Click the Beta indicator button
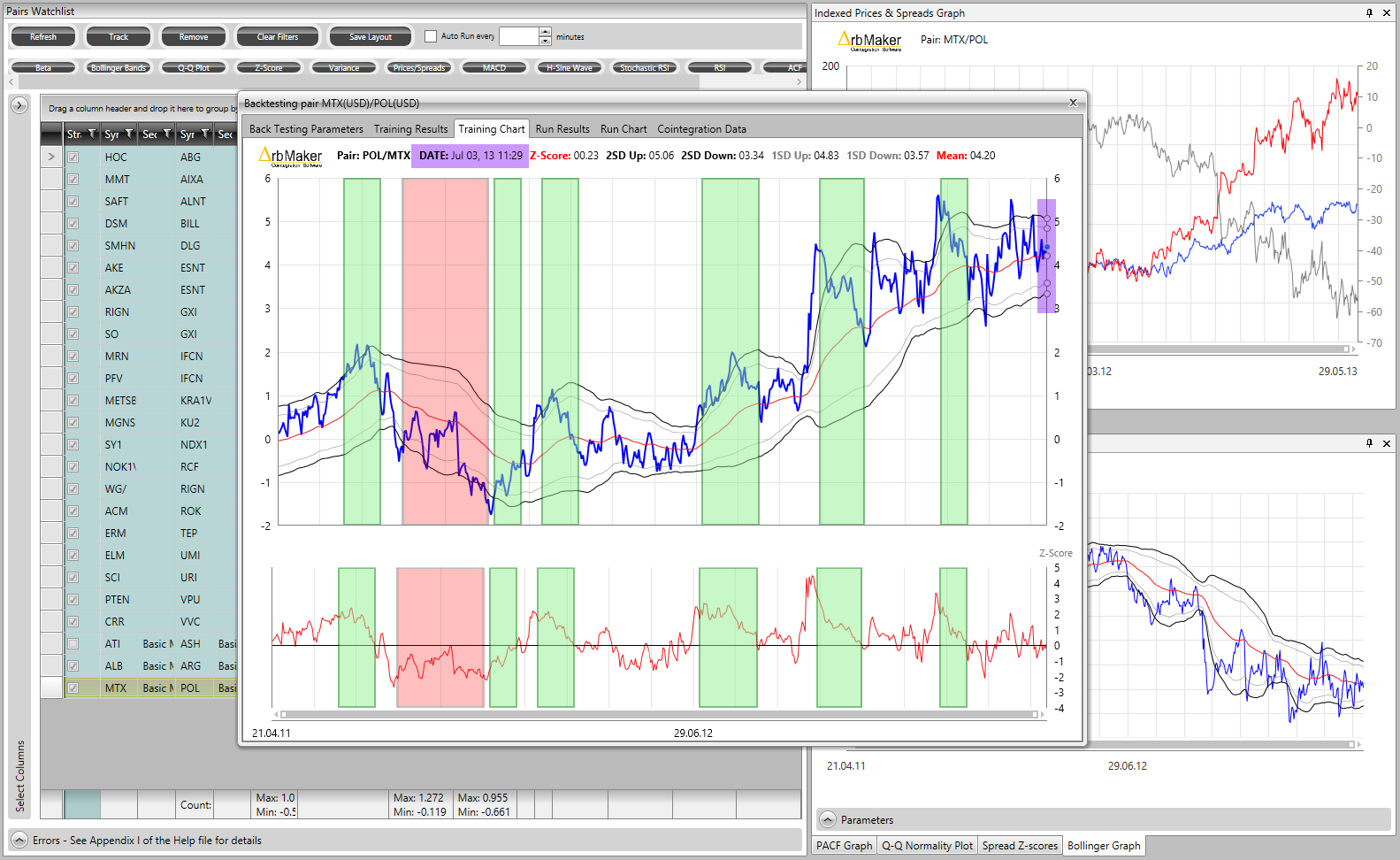1400x860 pixels. (43, 67)
